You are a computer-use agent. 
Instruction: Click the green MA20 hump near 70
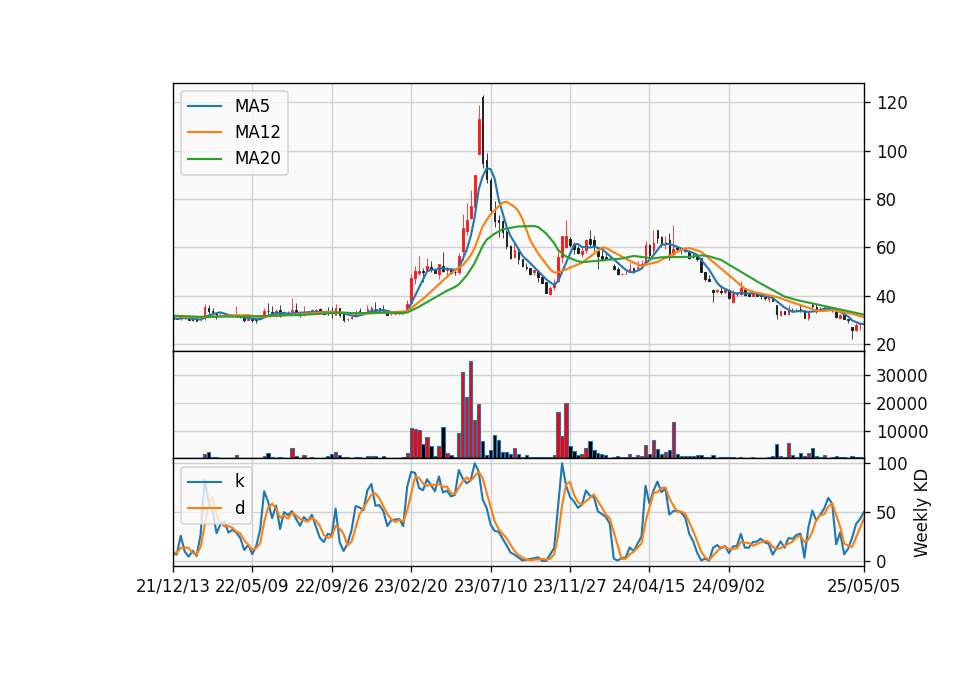point(528,226)
